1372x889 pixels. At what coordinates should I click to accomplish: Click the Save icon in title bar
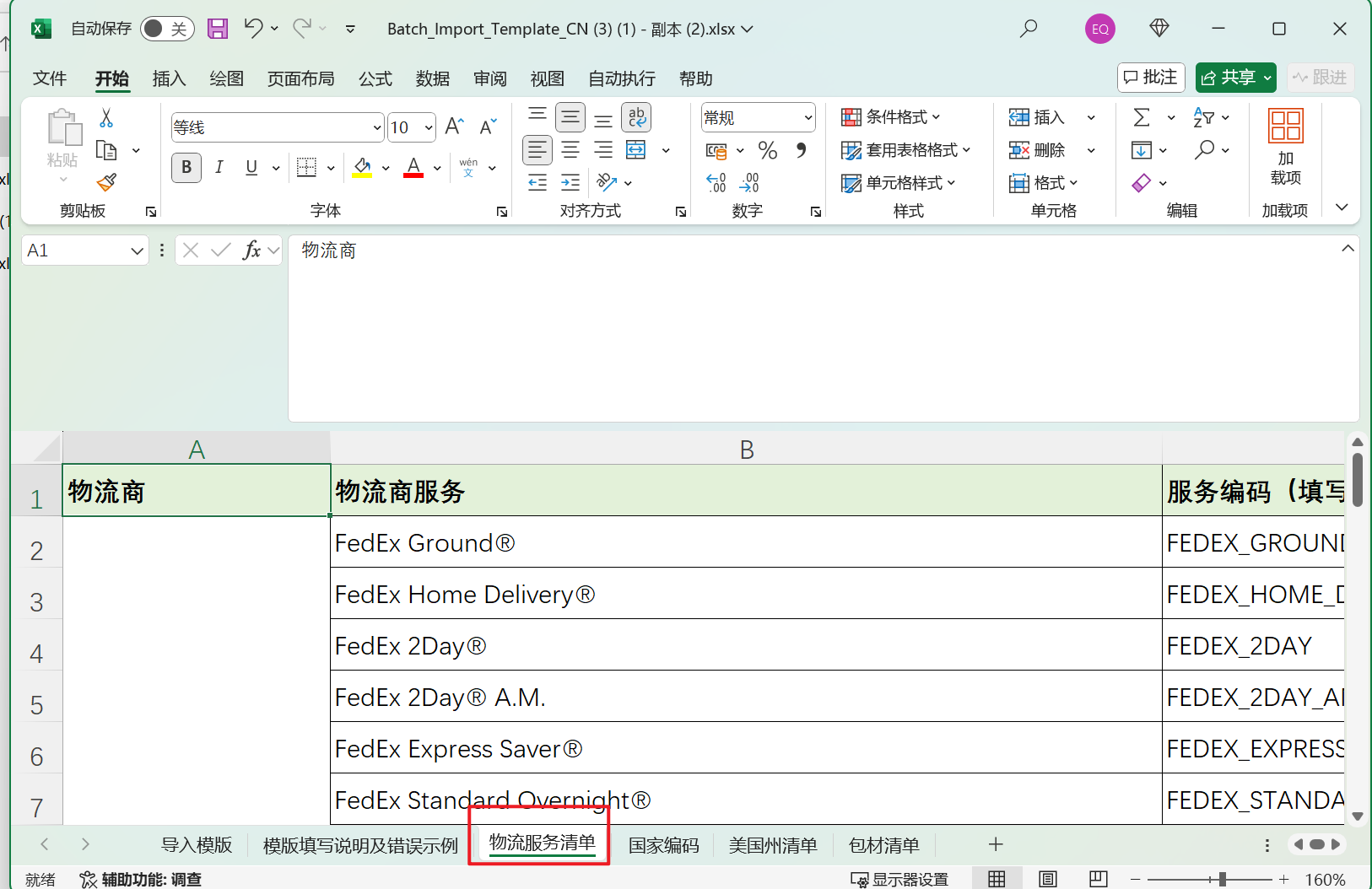pyautogui.click(x=218, y=29)
